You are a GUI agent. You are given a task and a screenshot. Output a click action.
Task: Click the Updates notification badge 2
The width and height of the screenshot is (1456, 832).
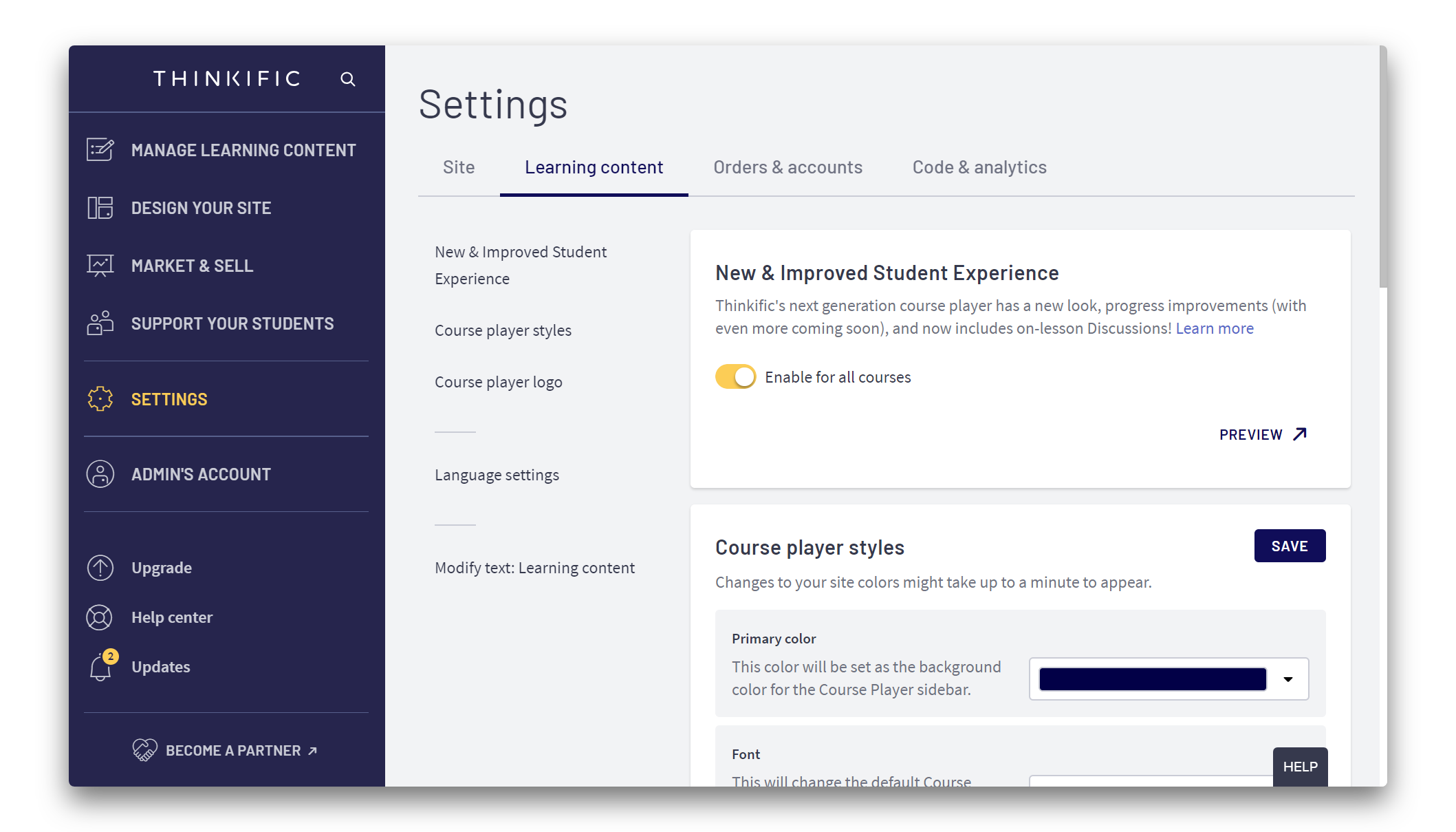[x=110, y=656]
